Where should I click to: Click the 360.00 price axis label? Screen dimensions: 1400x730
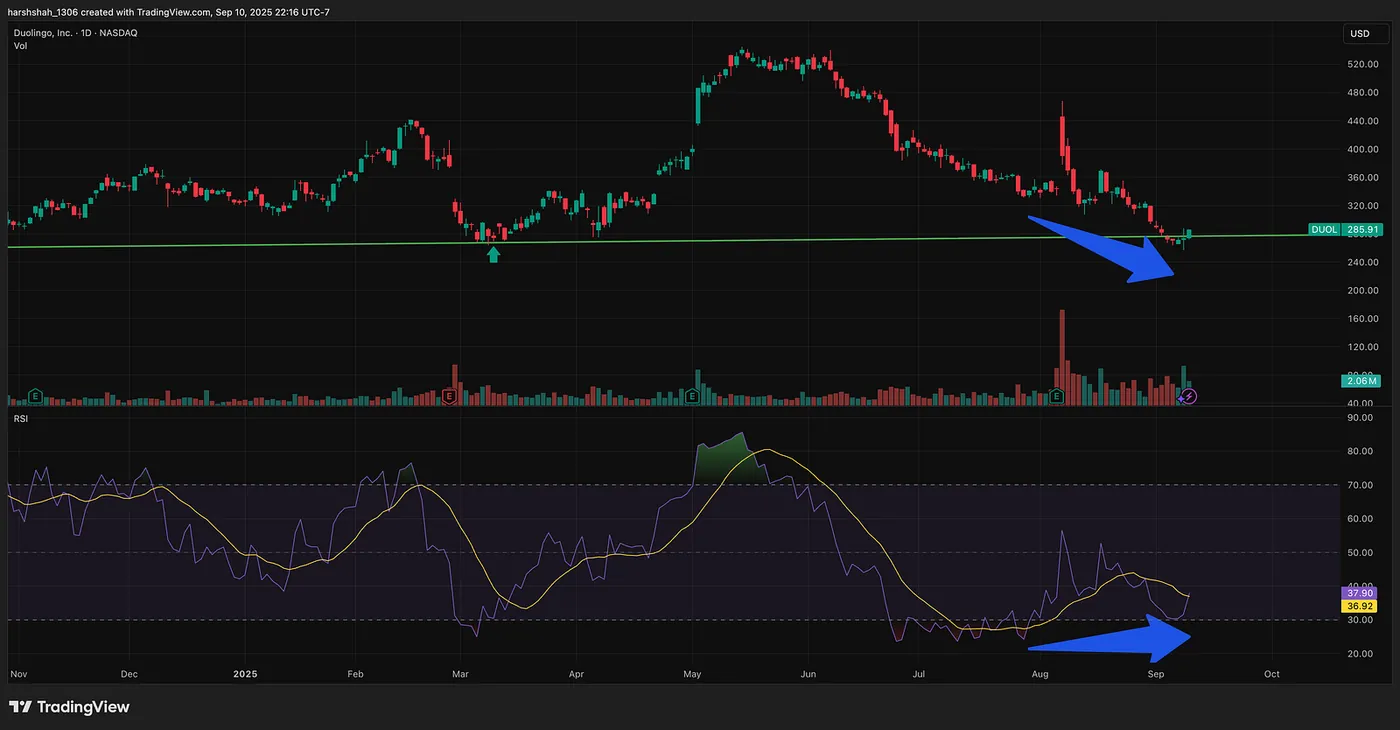click(1364, 178)
